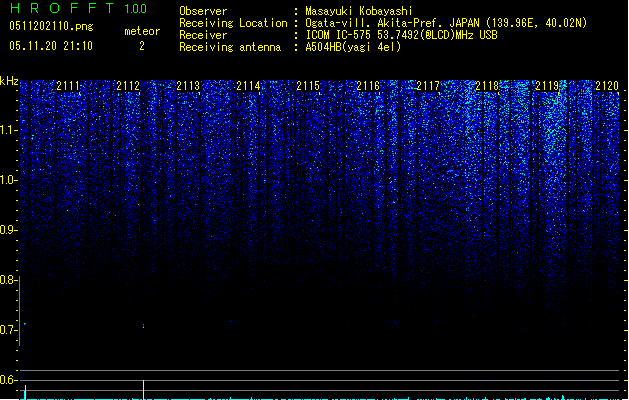This screenshot has height=400, width=629.
Task: Click the Receiving Location label
Action: pos(233,23)
